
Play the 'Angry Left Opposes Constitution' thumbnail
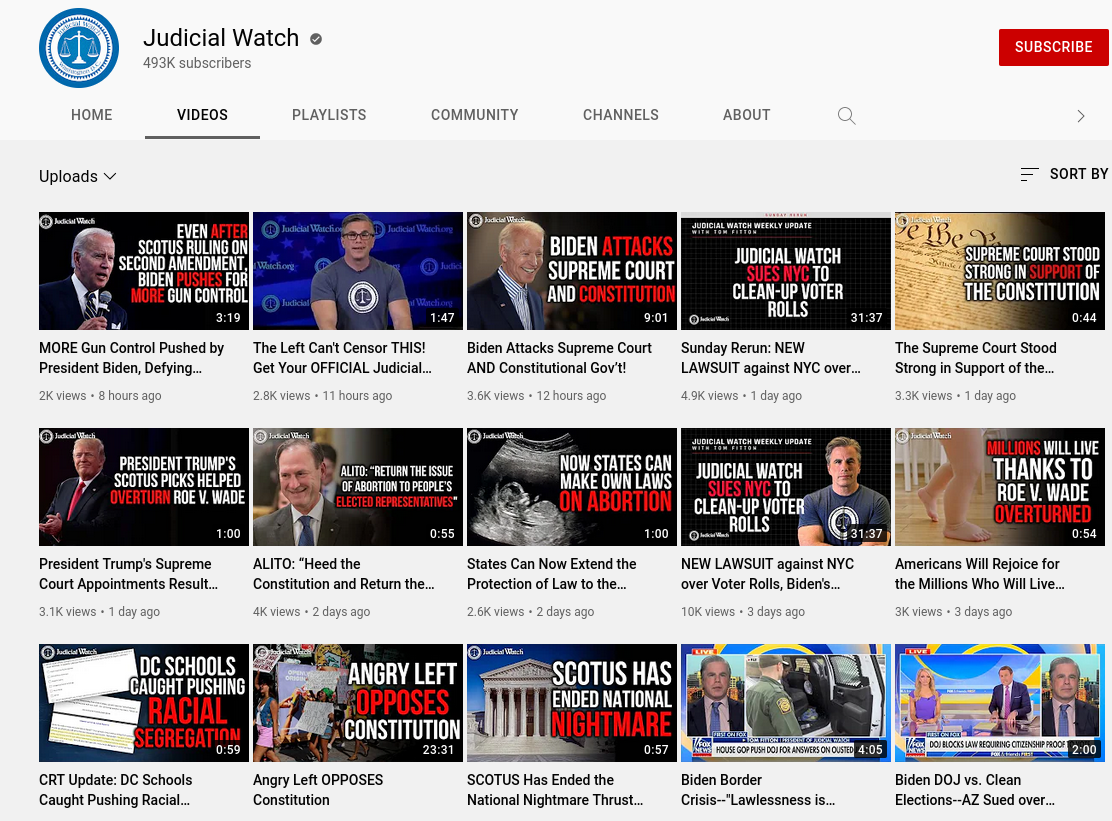click(358, 703)
